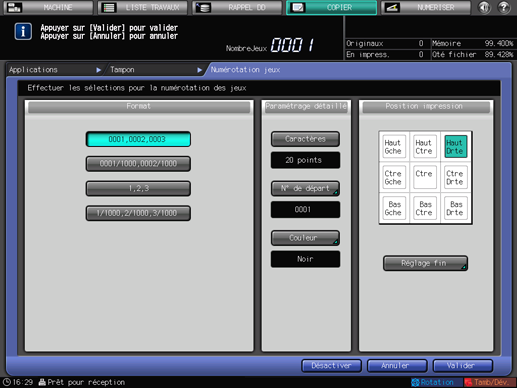Choose Ctre Drte print position
The image size is (517, 388).
pos(456,177)
